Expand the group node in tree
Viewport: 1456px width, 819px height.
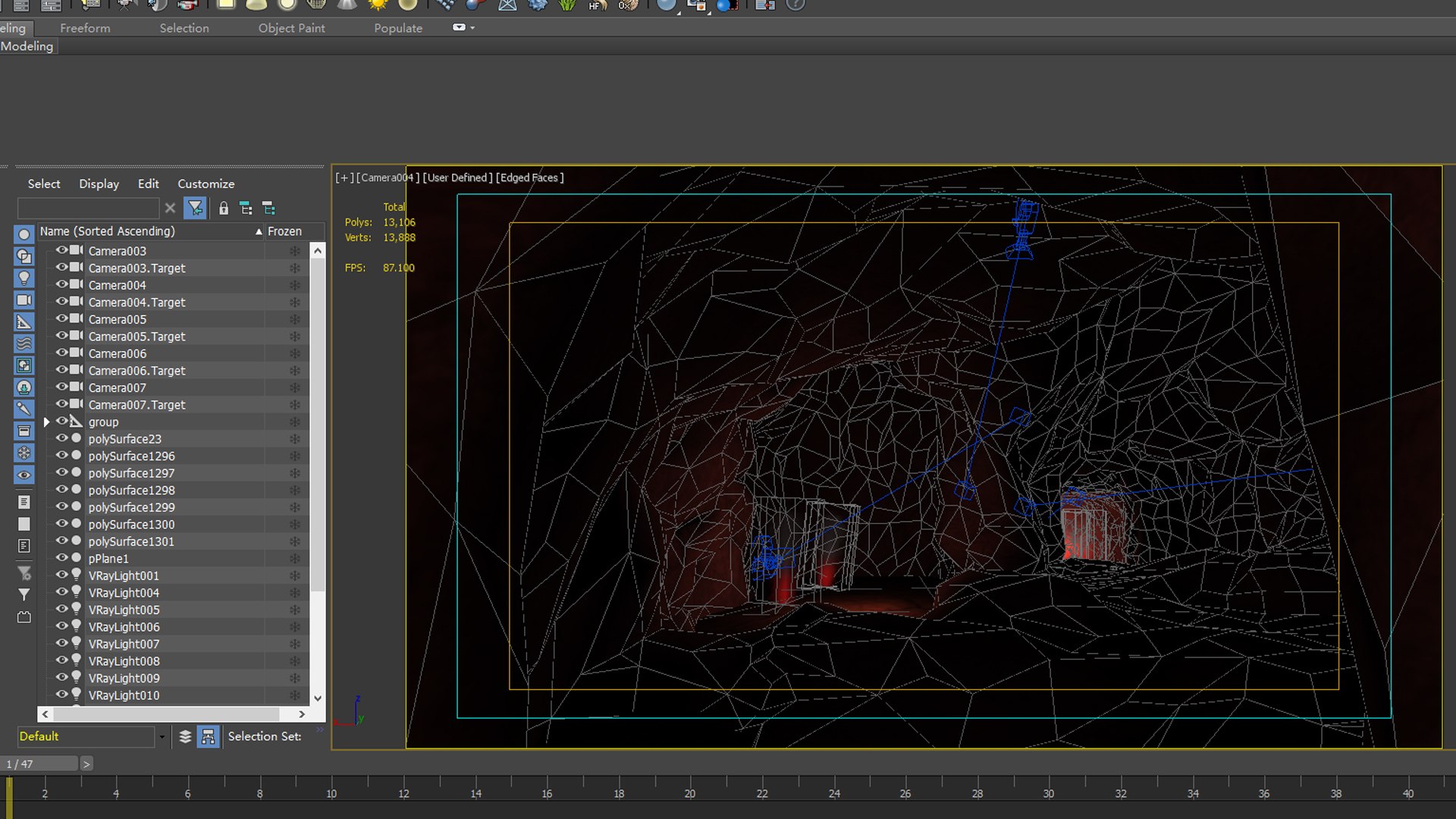pyautogui.click(x=46, y=422)
